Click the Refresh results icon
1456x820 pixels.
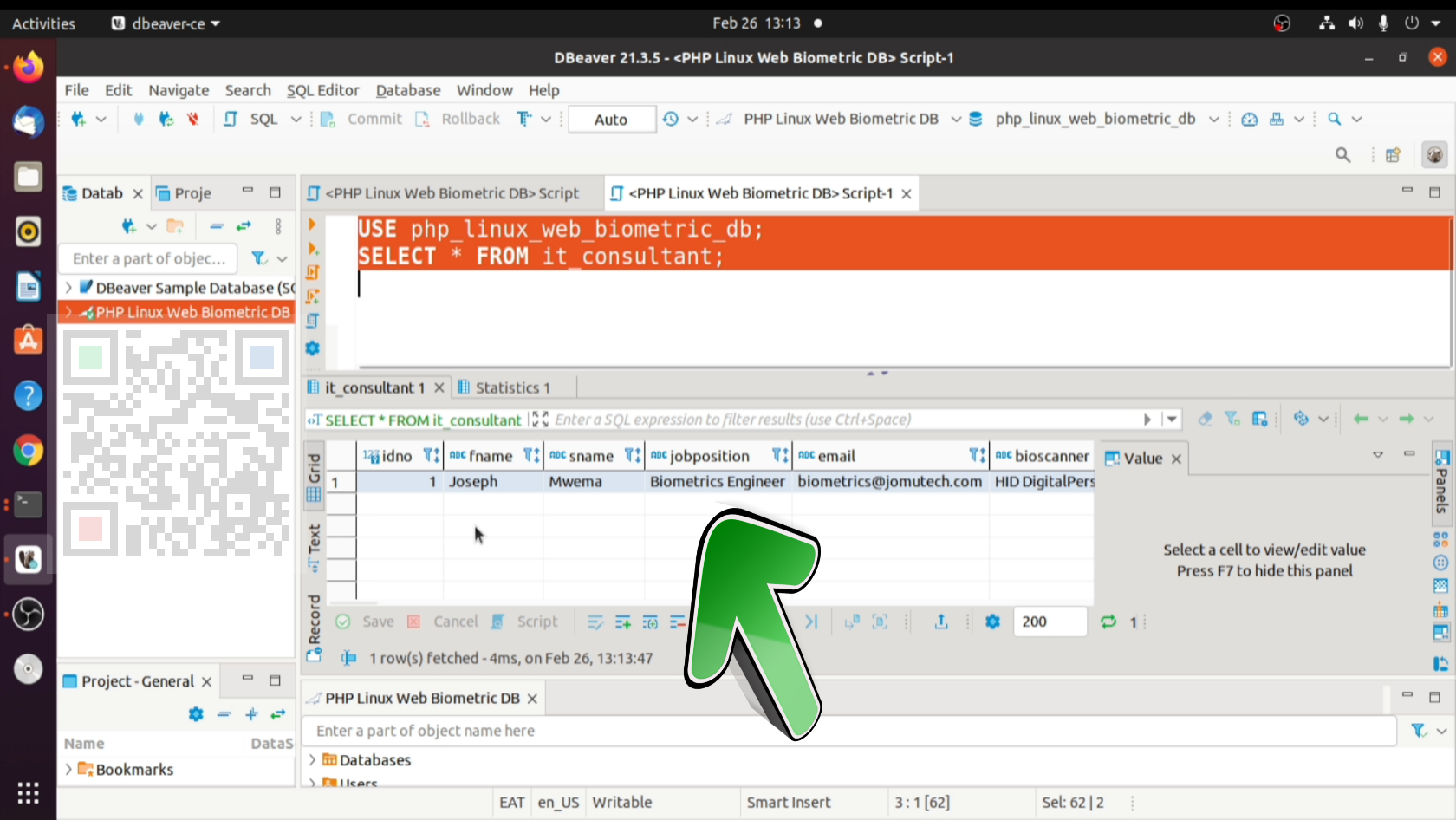tap(1108, 622)
